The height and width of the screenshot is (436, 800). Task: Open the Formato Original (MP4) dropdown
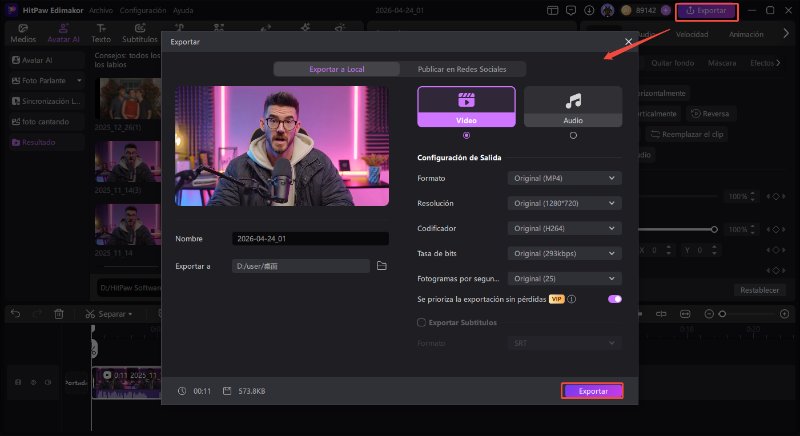[x=564, y=178]
